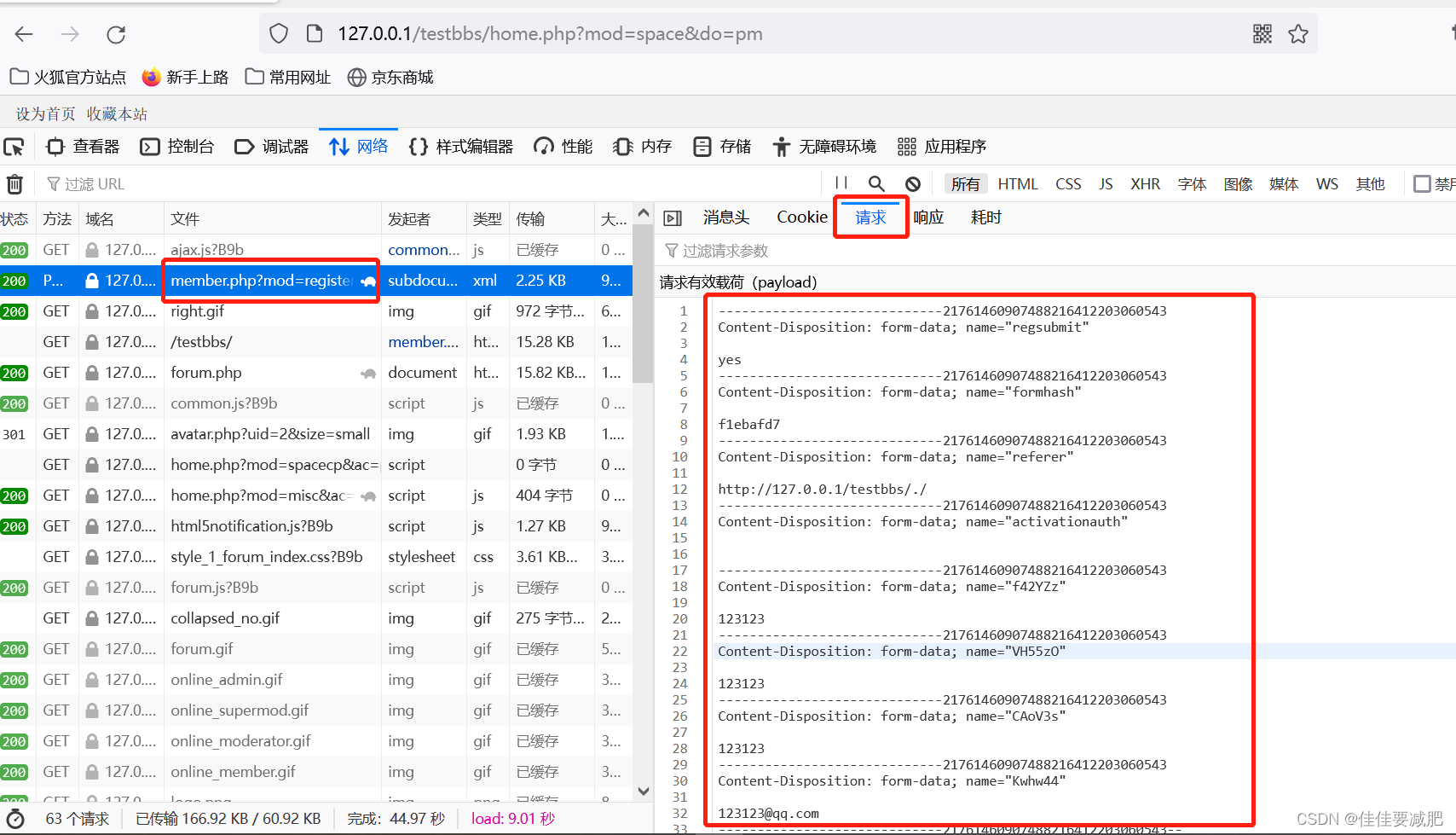Sort requests by the 方法 column header

click(x=57, y=219)
